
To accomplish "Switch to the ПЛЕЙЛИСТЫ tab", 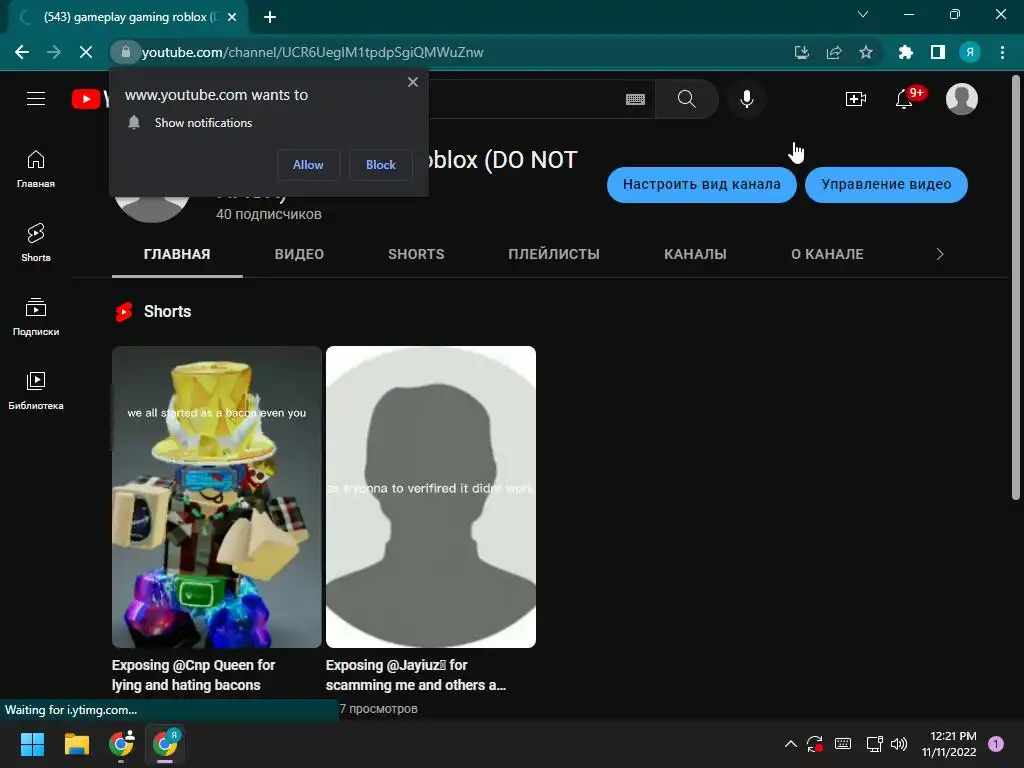I will point(554,254).
